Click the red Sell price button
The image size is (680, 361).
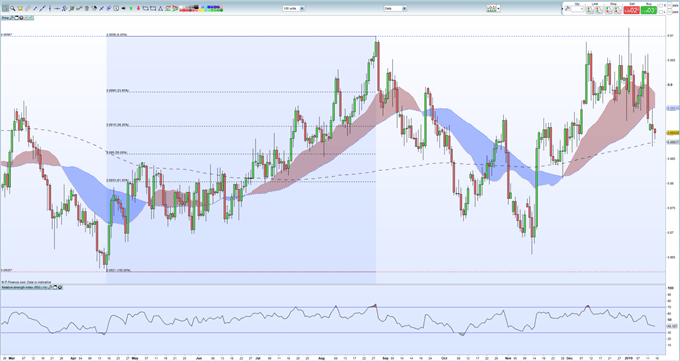coord(631,10)
